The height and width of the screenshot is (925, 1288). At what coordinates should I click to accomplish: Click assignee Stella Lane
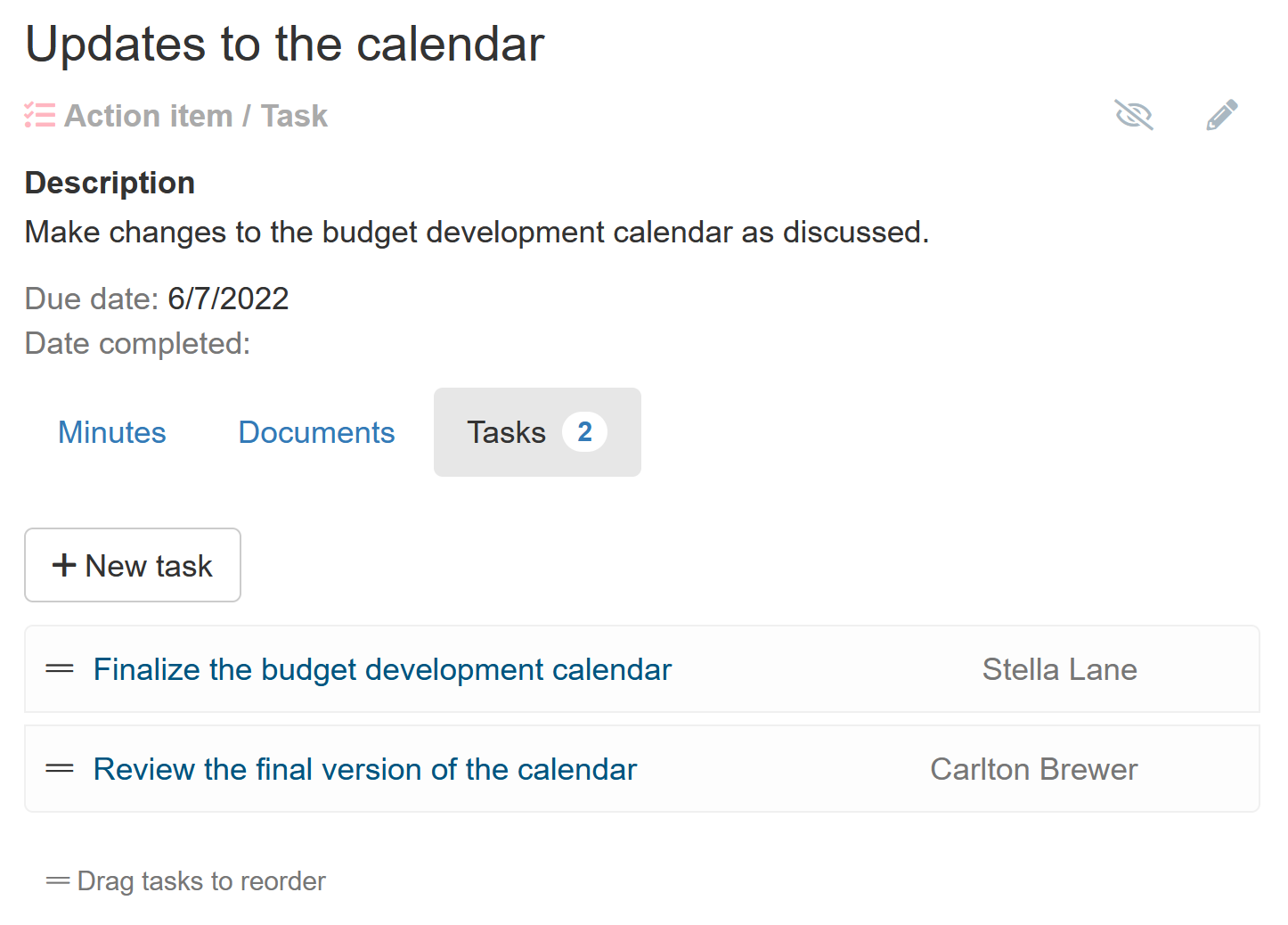click(x=1059, y=669)
